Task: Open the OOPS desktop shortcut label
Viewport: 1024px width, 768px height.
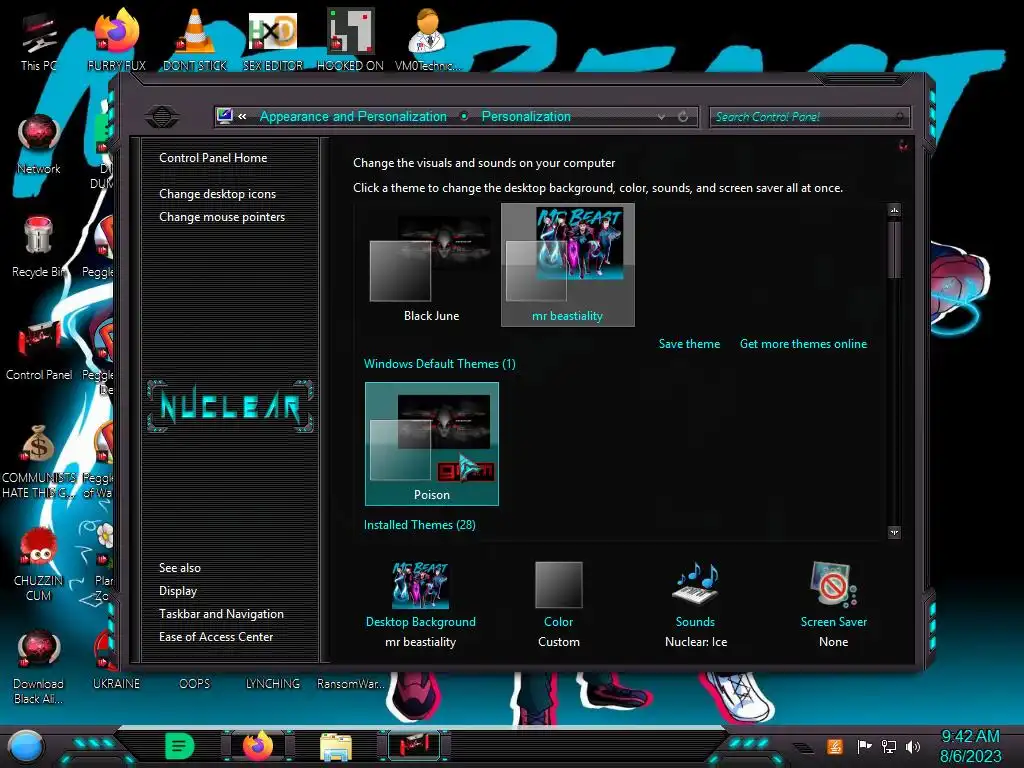Action: (x=195, y=683)
